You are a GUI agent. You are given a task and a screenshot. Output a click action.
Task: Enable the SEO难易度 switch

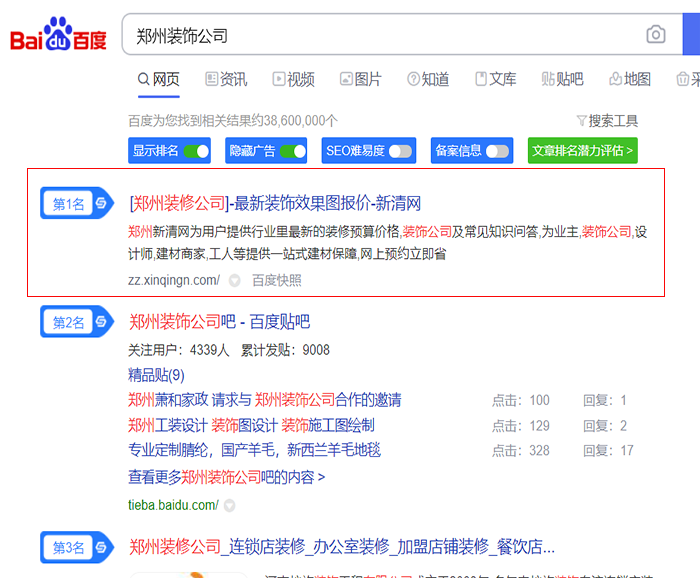[400, 151]
